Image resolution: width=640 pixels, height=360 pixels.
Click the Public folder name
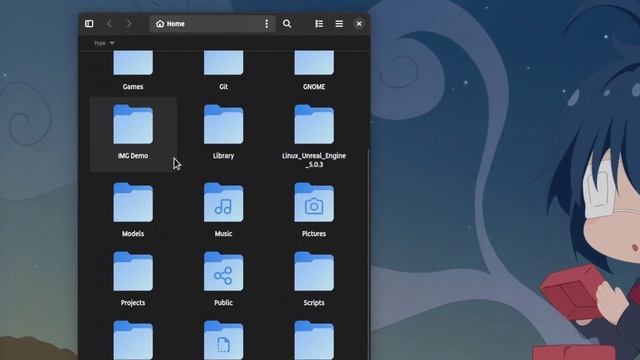tap(223, 302)
